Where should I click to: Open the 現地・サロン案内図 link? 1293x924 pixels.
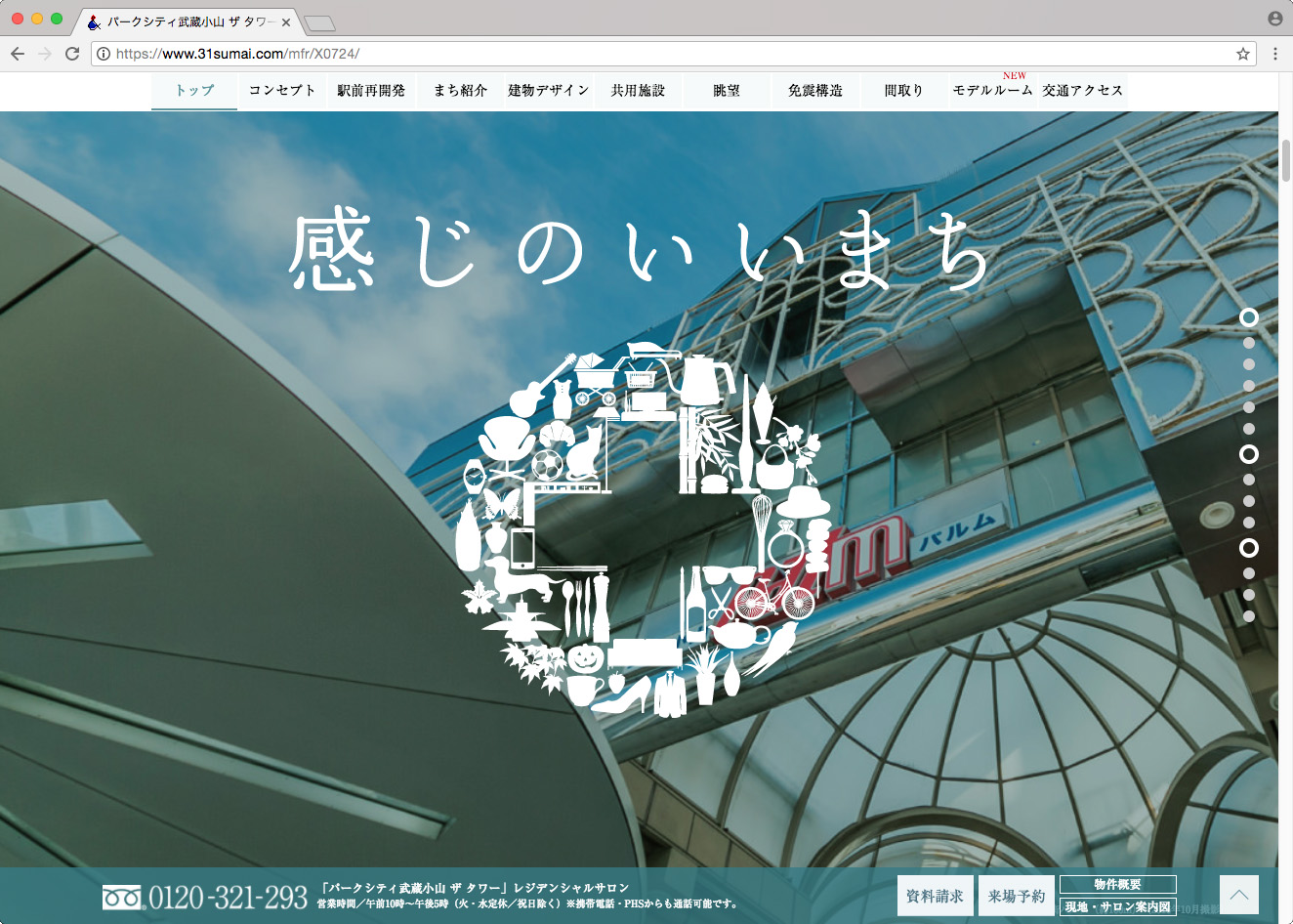click(1117, 907)
